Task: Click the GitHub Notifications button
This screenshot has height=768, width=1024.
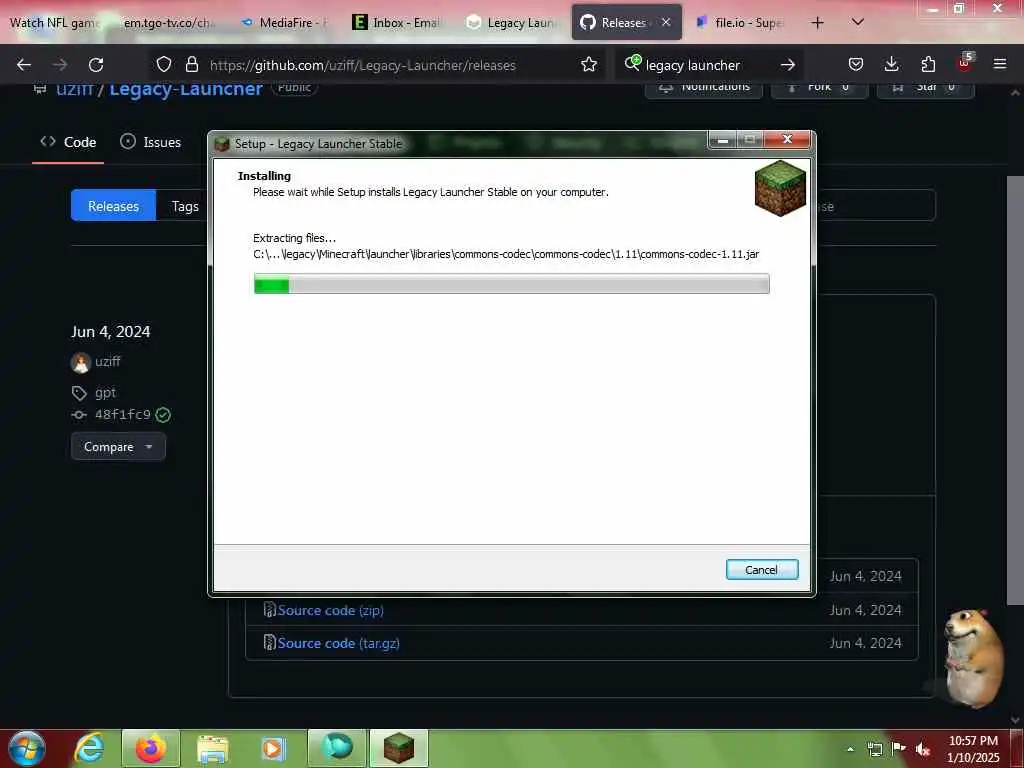Action: point(704,88)
